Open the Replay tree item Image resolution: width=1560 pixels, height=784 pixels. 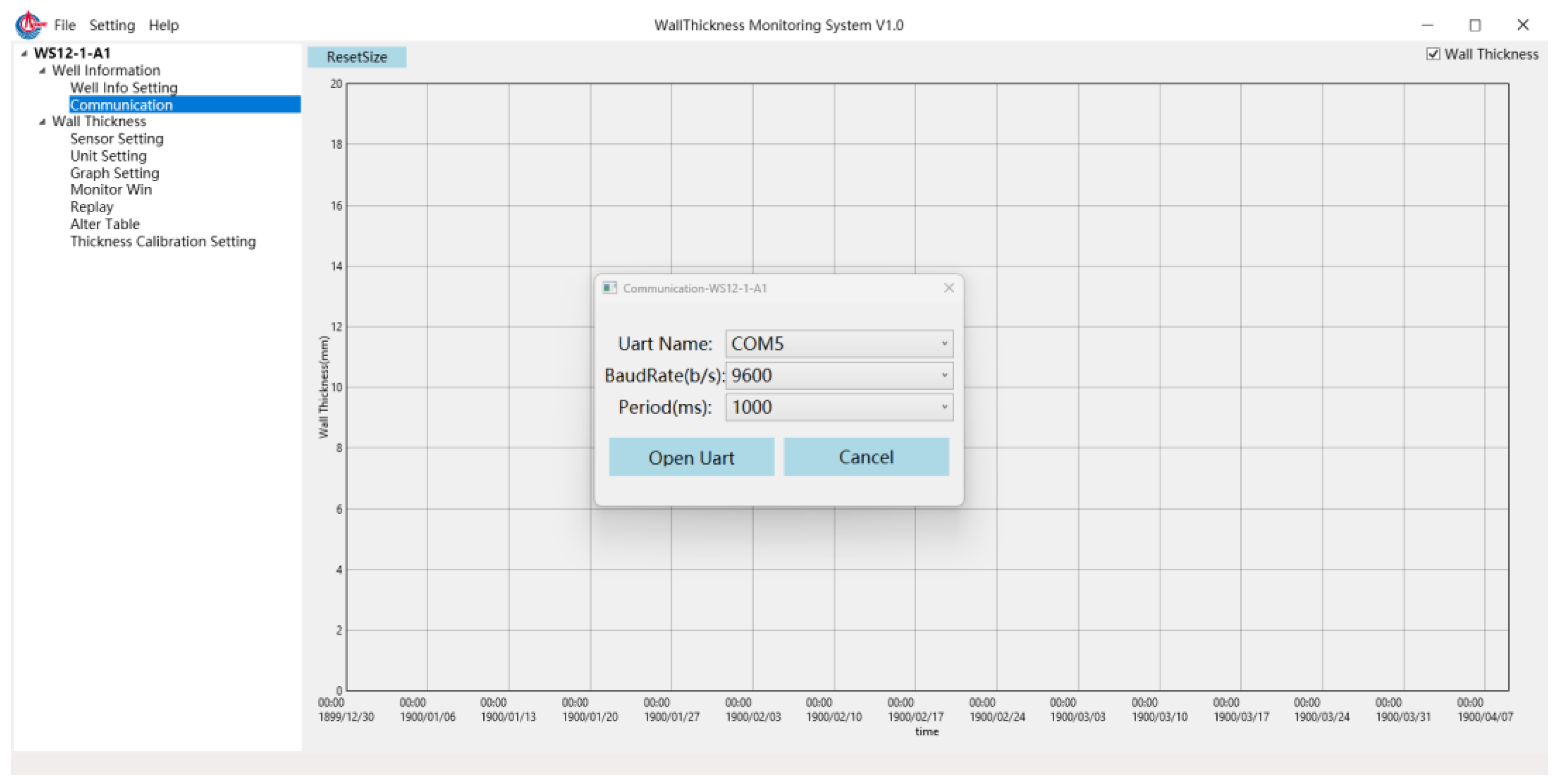pos(92,207)
